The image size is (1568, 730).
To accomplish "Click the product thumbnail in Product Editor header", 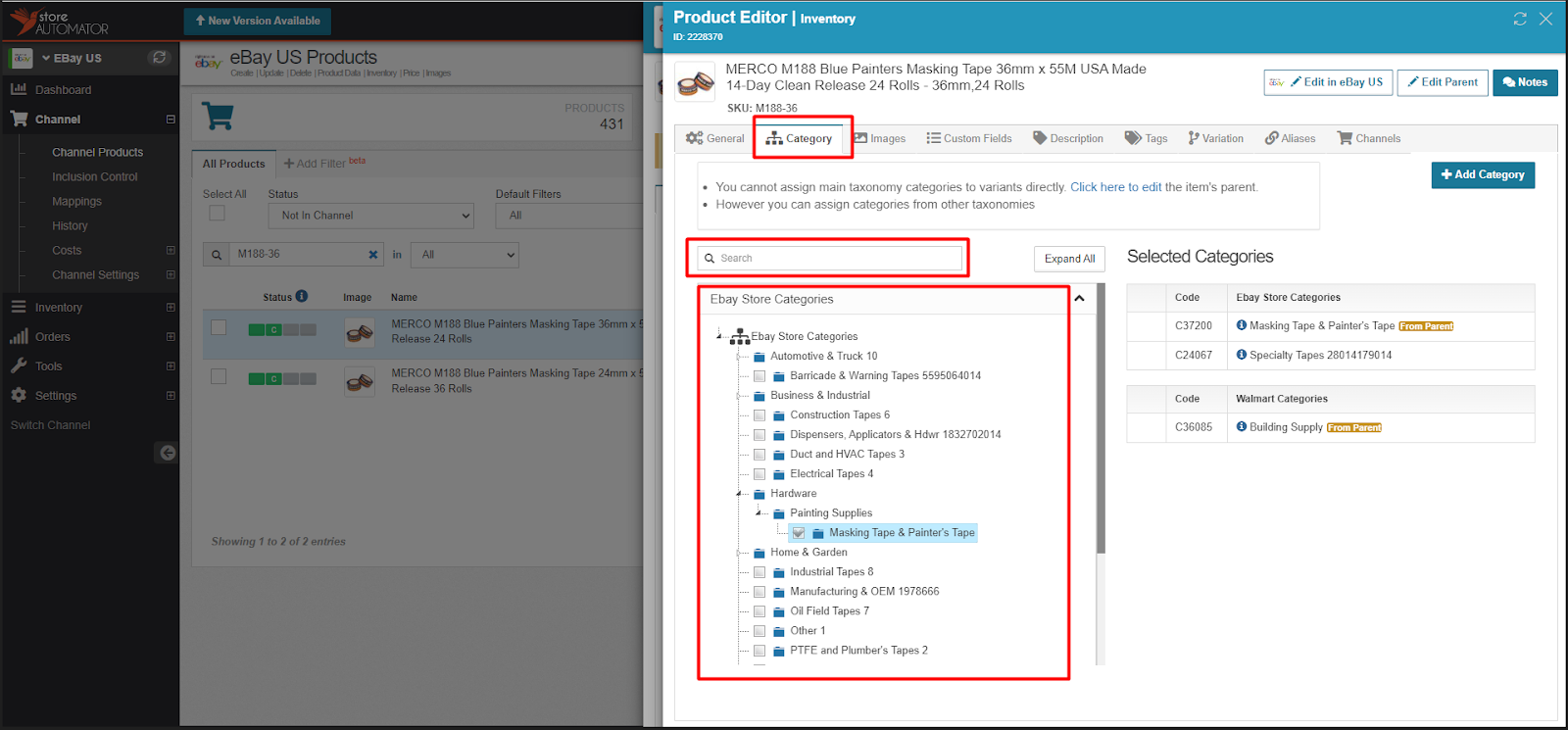I will click(696, 83).
